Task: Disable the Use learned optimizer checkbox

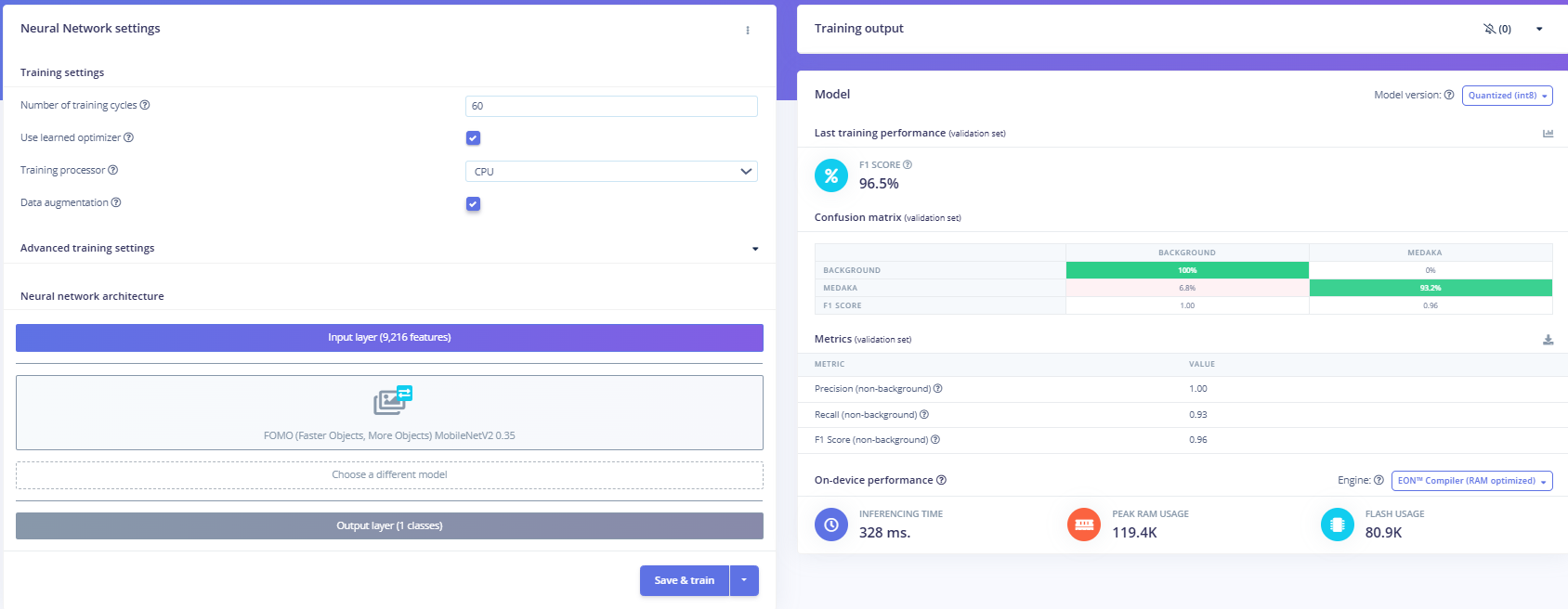Action: (x=473, y=138)
